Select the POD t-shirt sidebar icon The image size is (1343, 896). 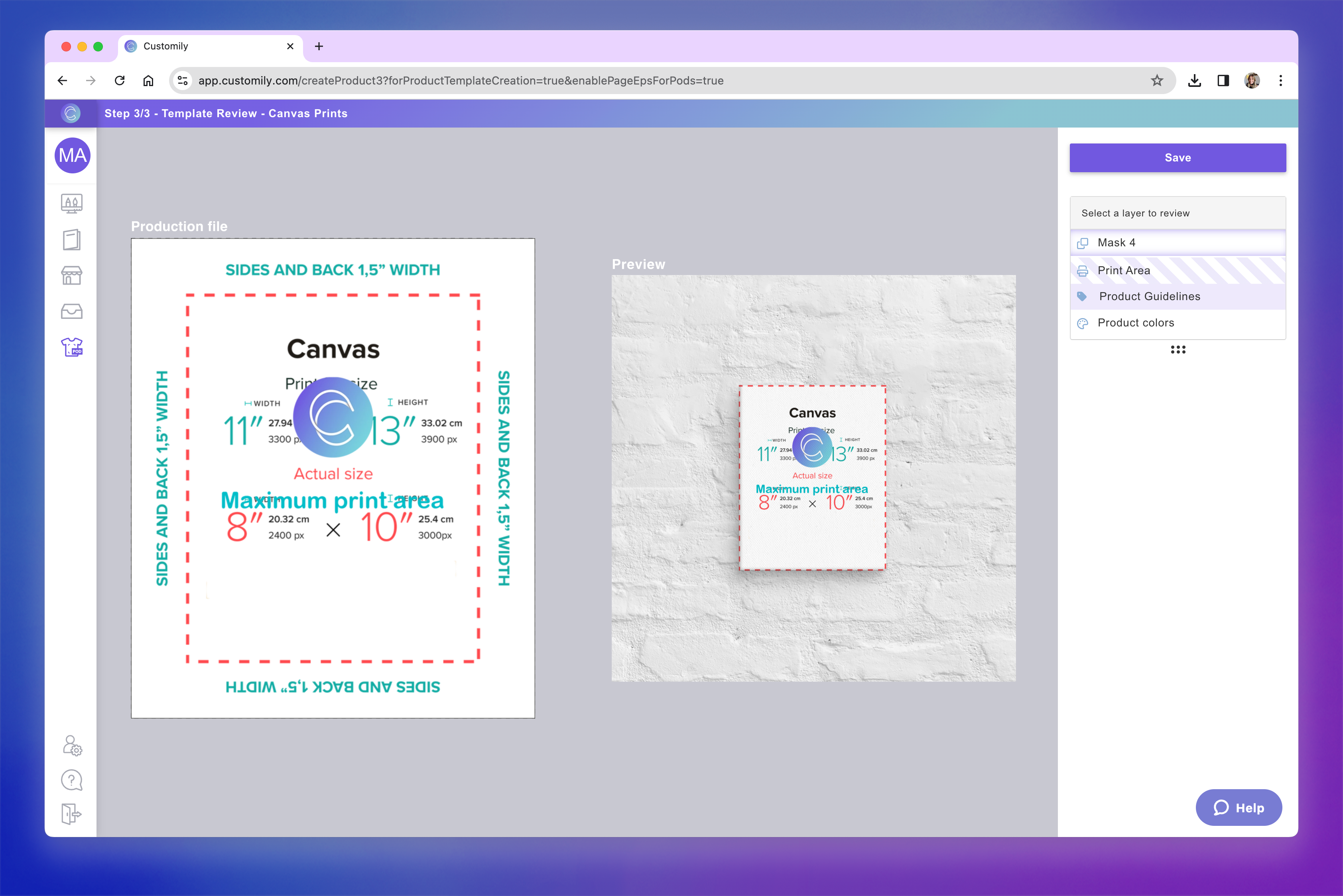(71, 347)
